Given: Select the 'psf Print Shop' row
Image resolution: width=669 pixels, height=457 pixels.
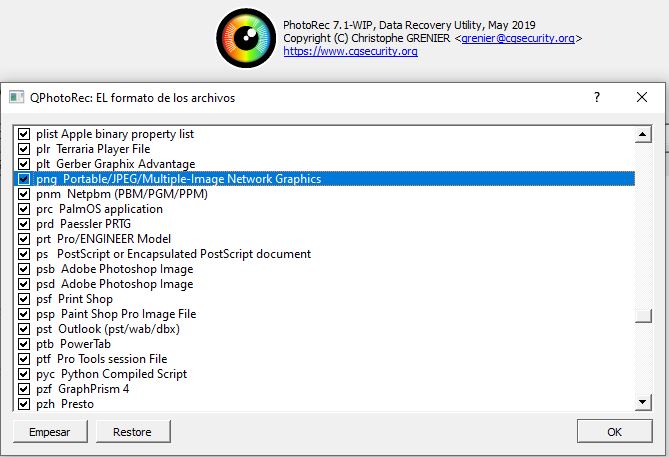Looking at the screenshot, I should [324, 299].
